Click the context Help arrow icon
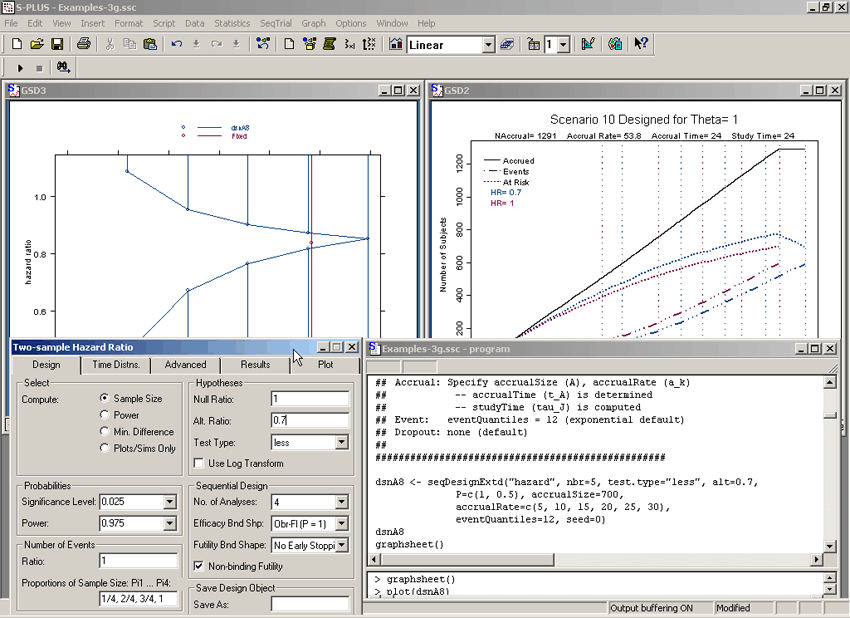This screenshot has width=850, height=618. [641, 44]
